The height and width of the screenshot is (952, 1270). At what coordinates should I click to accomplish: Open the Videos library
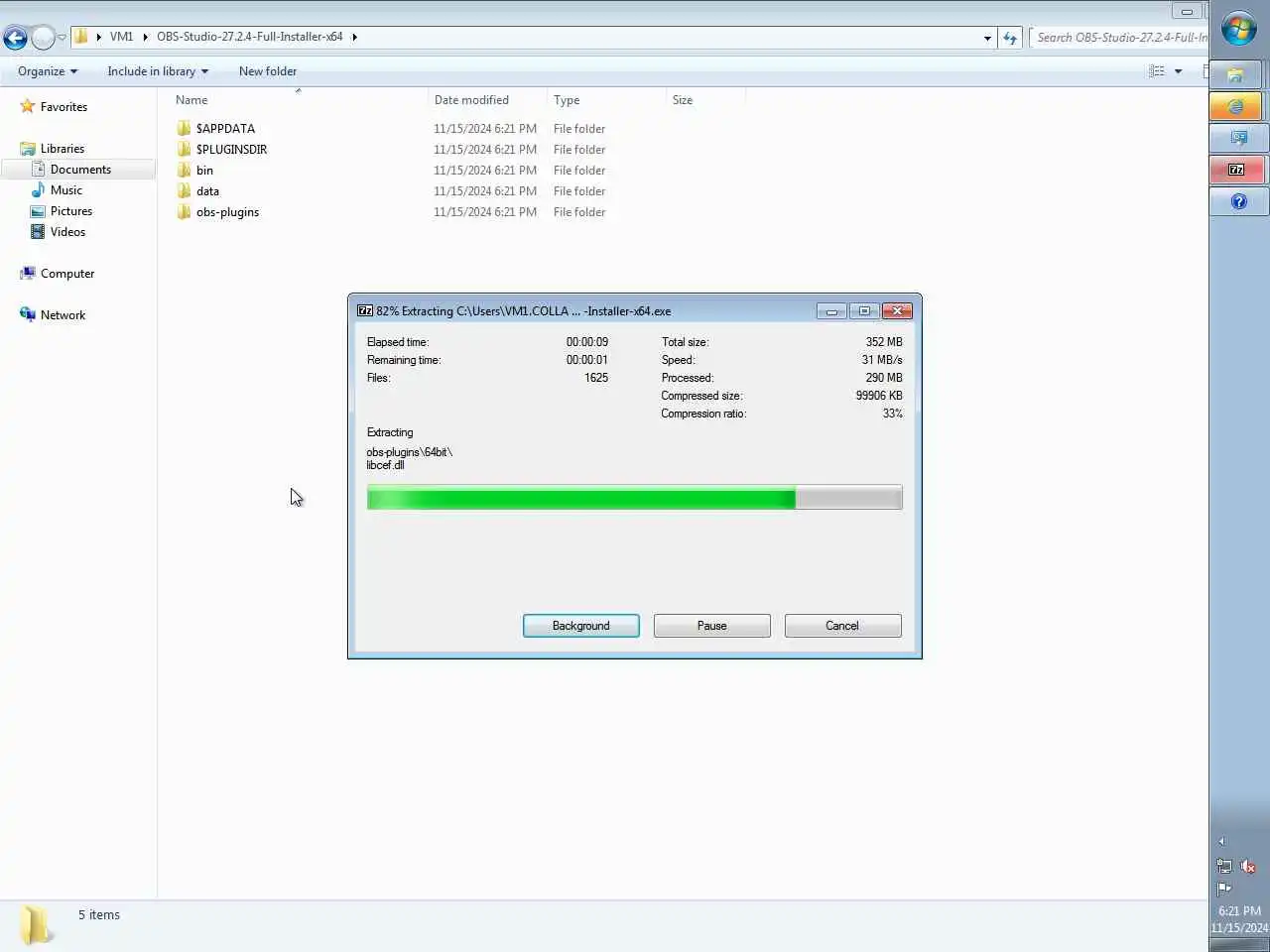(x=67, y=232)
